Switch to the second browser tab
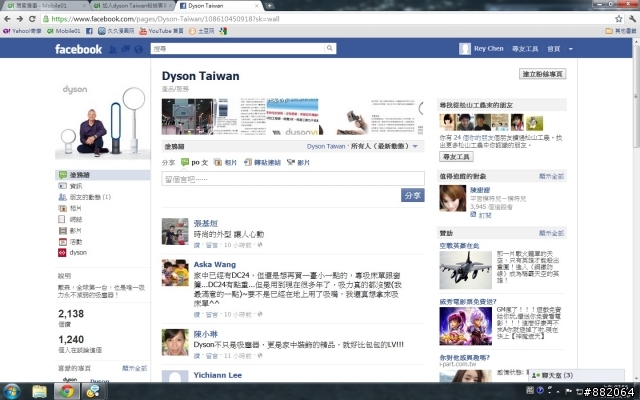This screenshot has height=400, width=640. pyautogui.click(x=132, y=6)
